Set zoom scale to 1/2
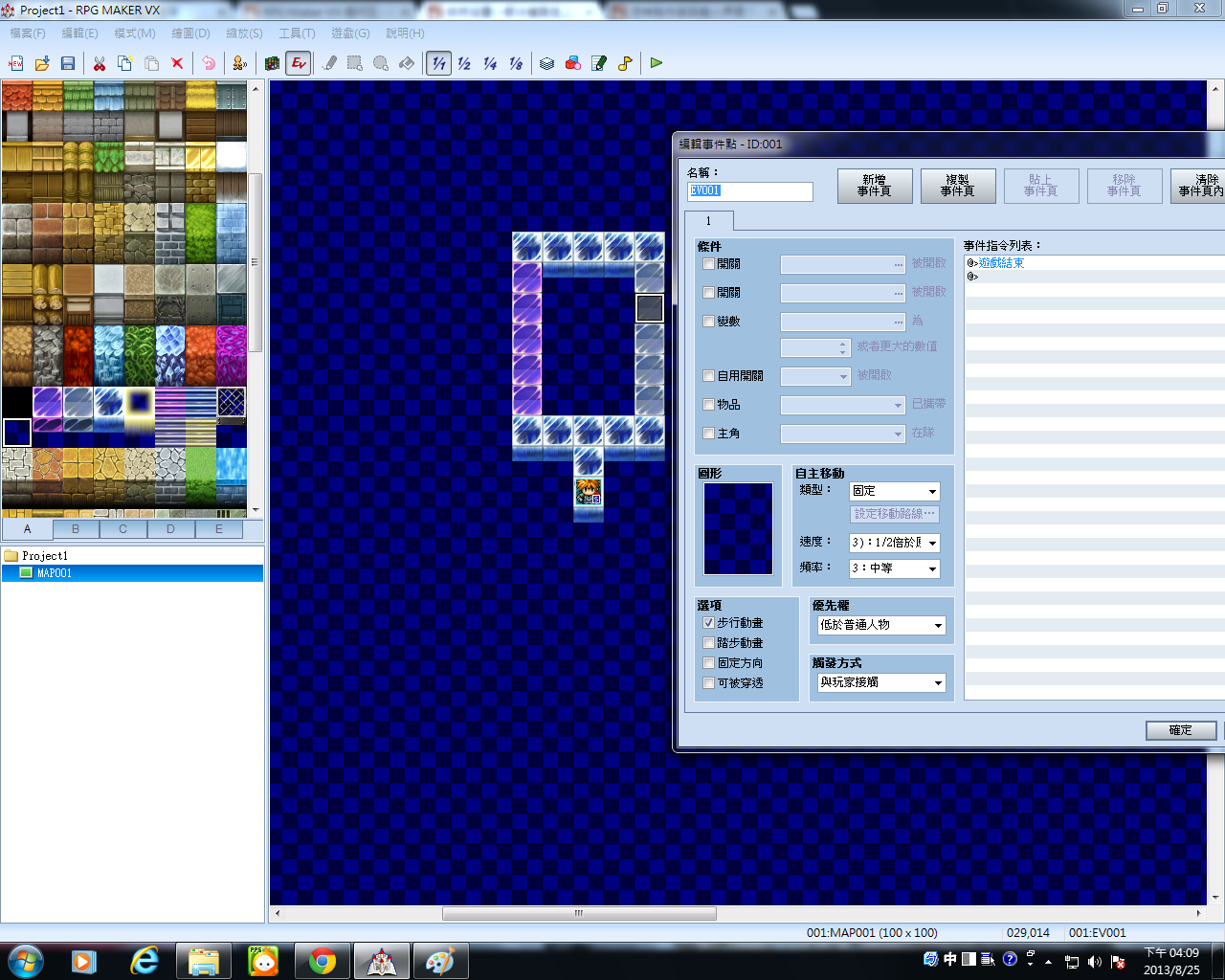The height and width of the screenshot is (980, 1225). pyautogui.click(x=464, y=63)
